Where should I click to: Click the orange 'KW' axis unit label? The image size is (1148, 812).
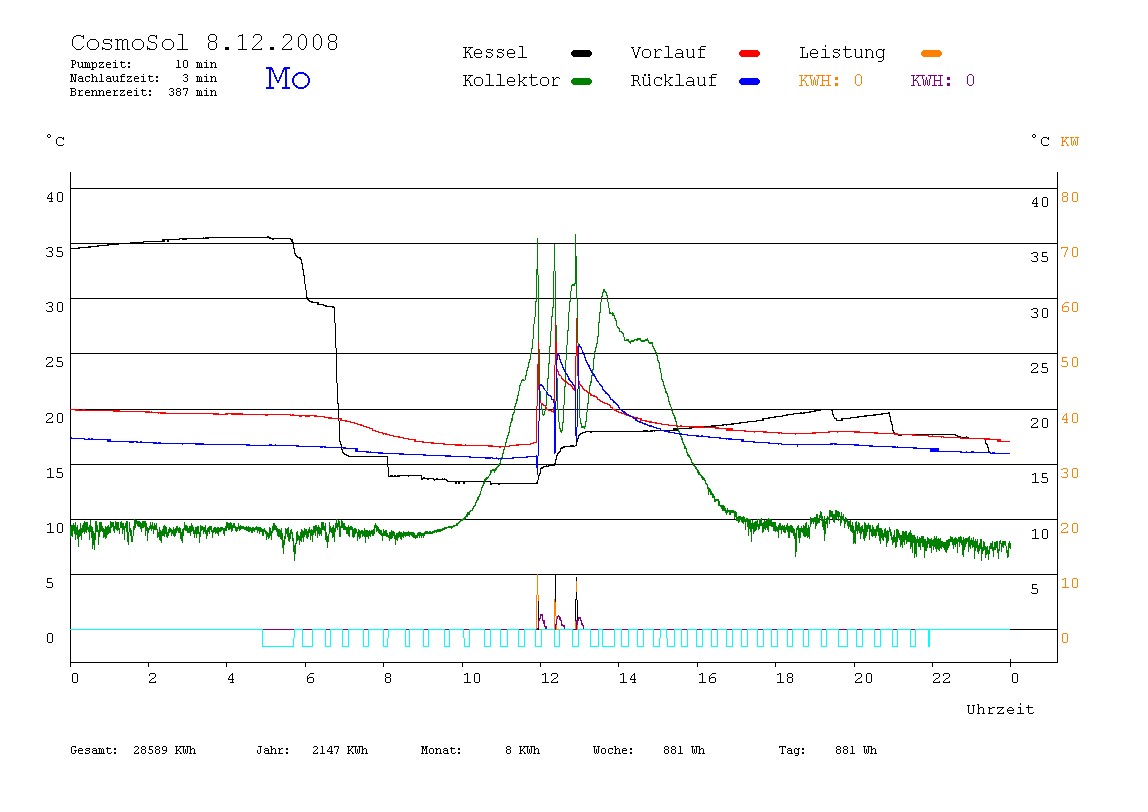(1070, 141)
